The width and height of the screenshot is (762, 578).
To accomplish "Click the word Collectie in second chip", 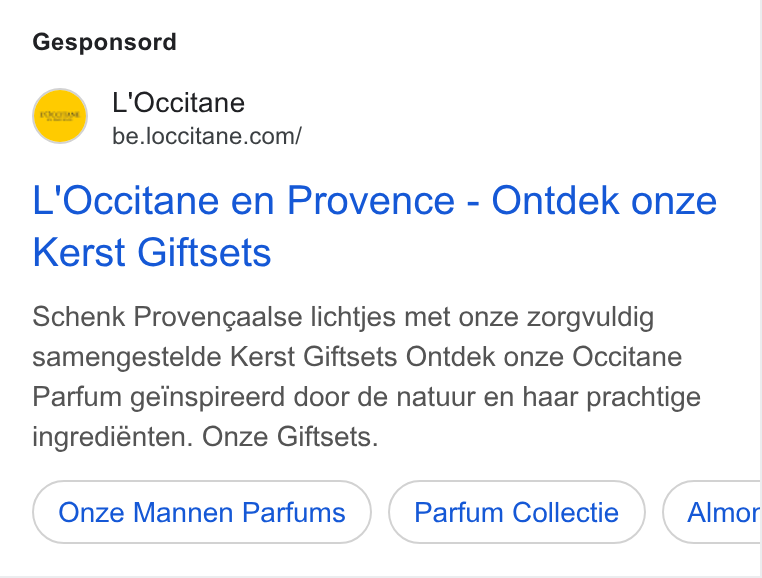I will click(565, 512).
